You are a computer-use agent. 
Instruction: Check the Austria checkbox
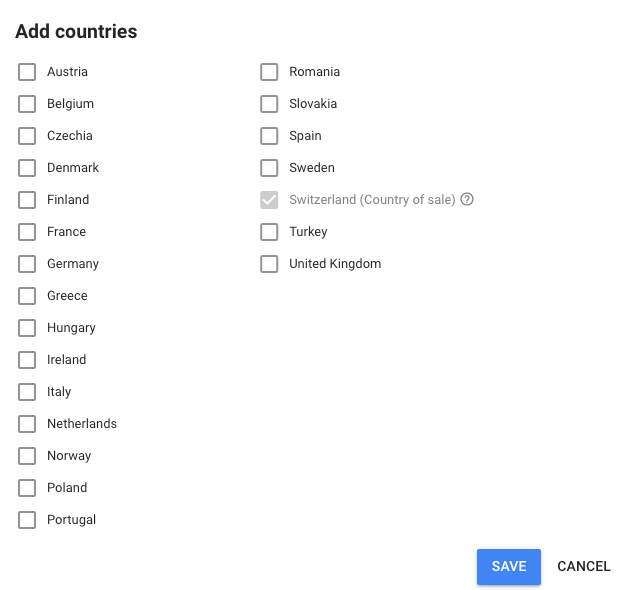pyautogui.click(x=27, y=72)
